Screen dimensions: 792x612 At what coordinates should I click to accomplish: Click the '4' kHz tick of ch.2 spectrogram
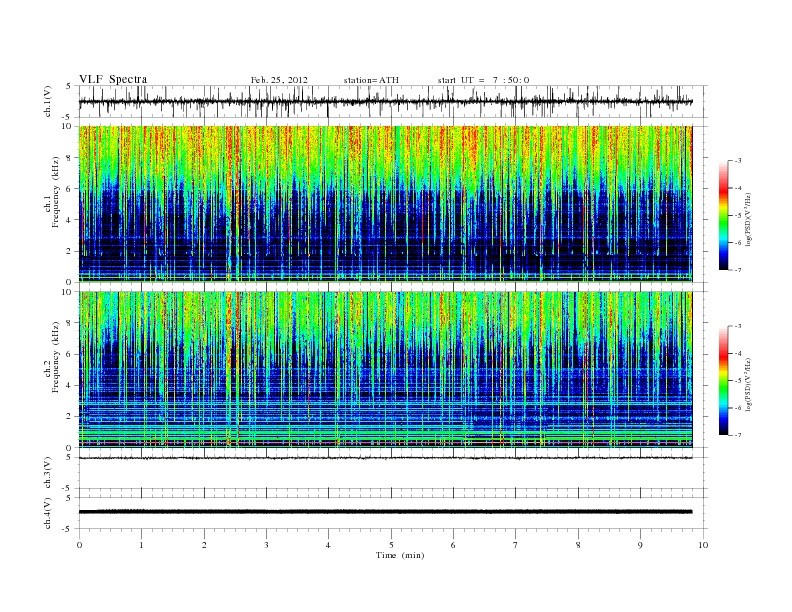(x=69, y=386)
